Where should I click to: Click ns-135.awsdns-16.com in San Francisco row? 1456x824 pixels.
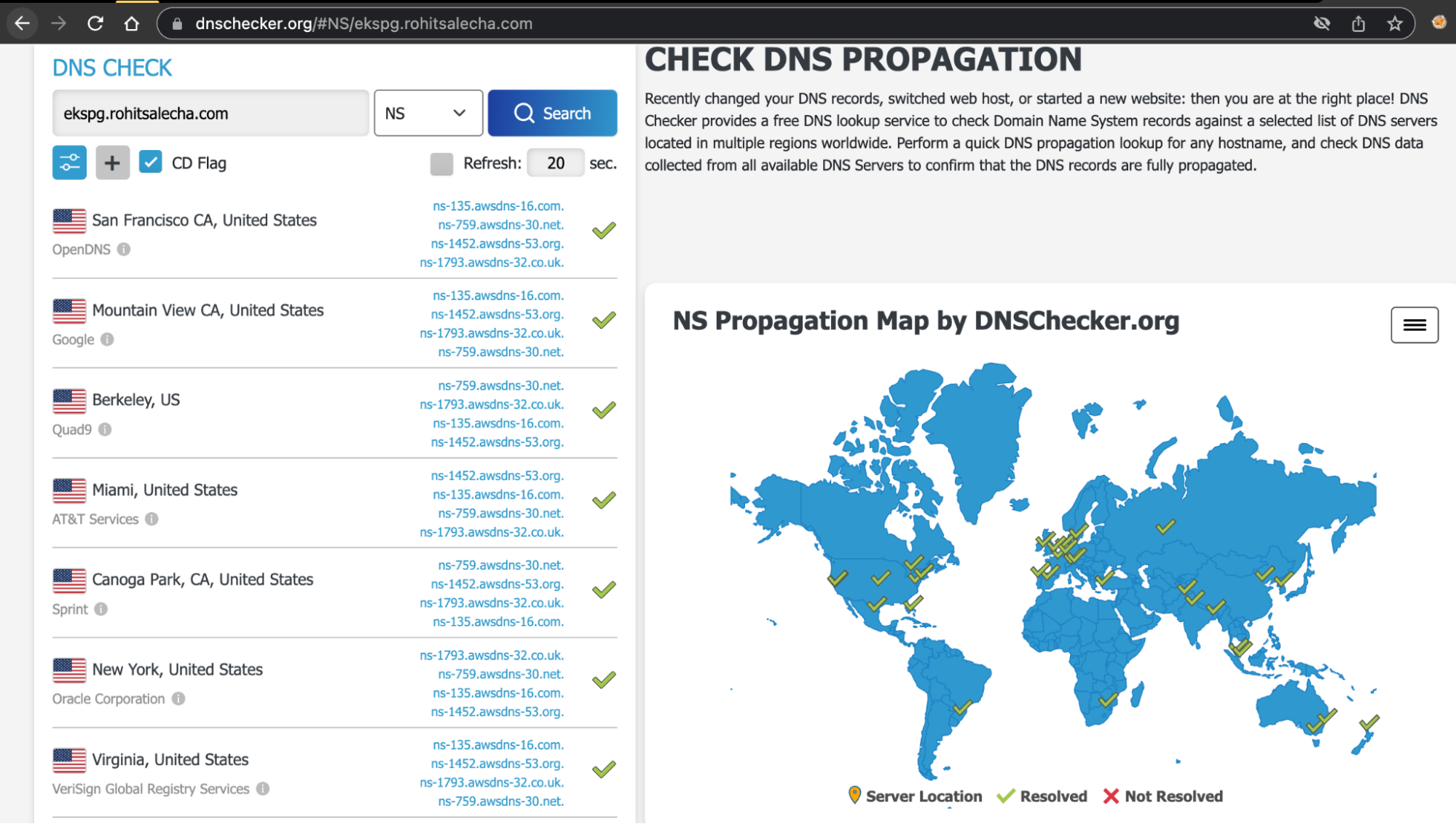pyautogui.click(x=498, y=205)
